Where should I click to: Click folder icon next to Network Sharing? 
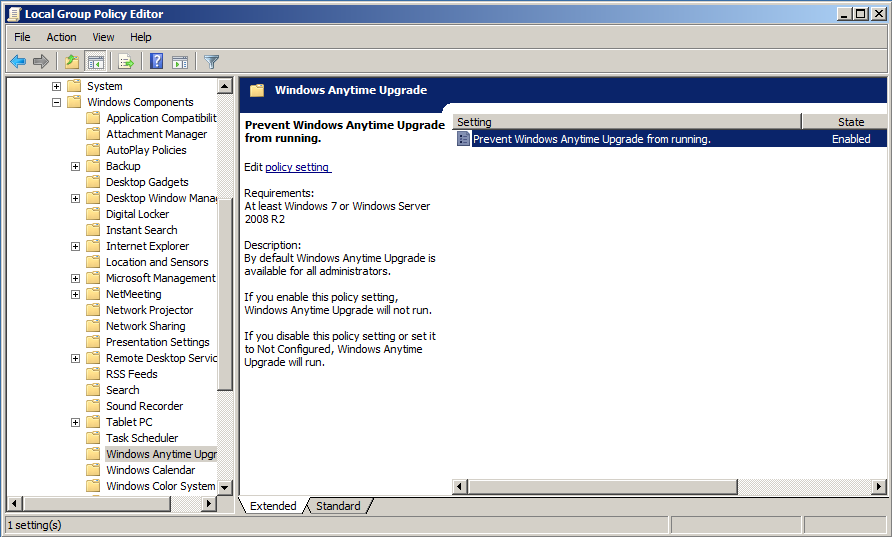pos(93,326)
